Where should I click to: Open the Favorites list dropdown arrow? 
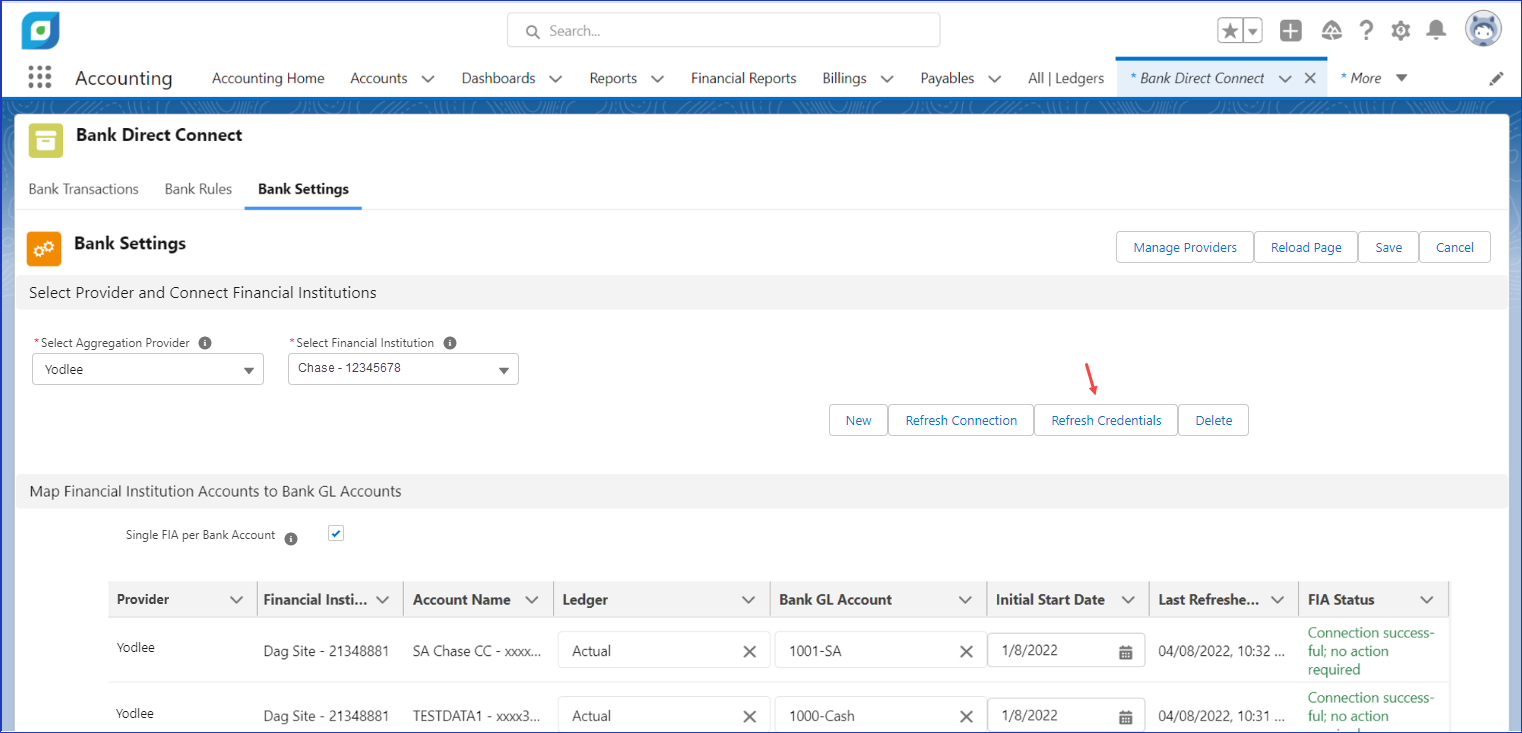pyautogui.click(x=1253, y=31)
